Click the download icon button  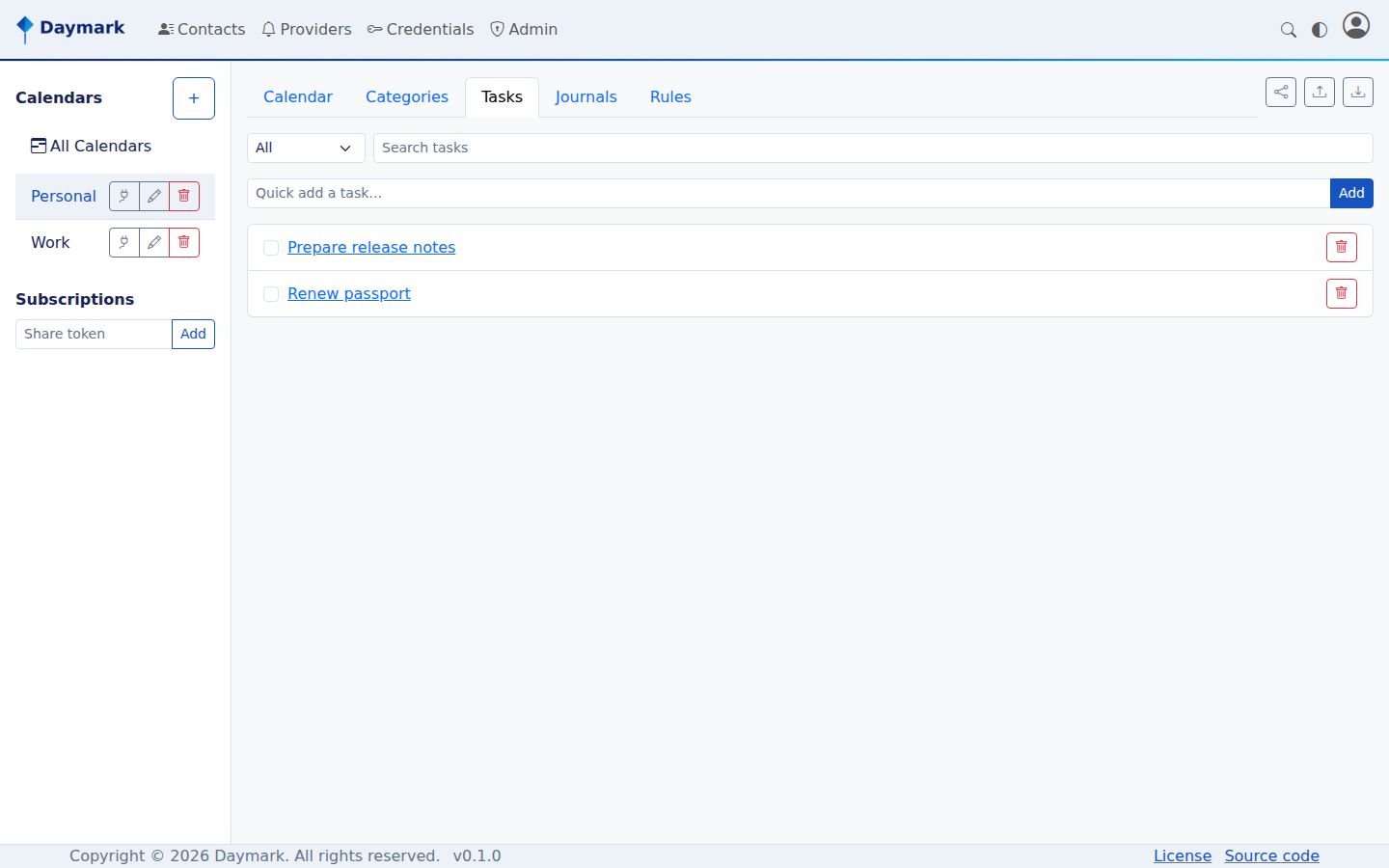click(1358, 93)
